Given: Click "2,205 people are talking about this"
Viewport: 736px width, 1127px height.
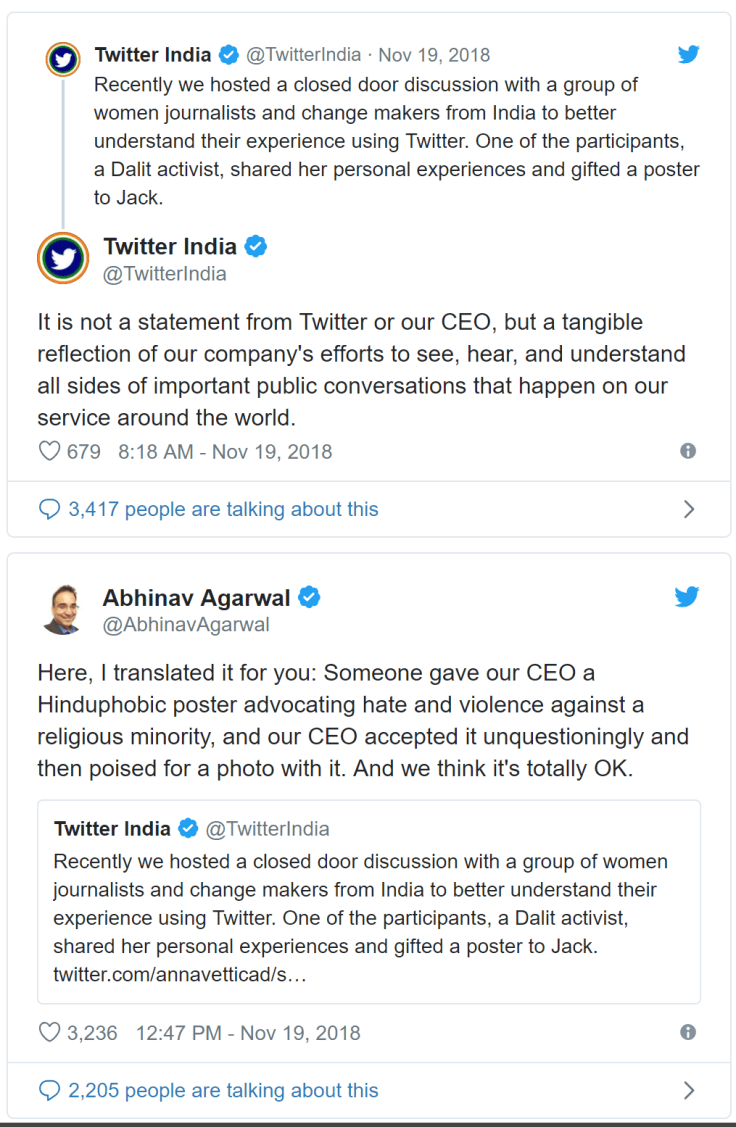Looking at the screenshot, I should point(223,1090).
